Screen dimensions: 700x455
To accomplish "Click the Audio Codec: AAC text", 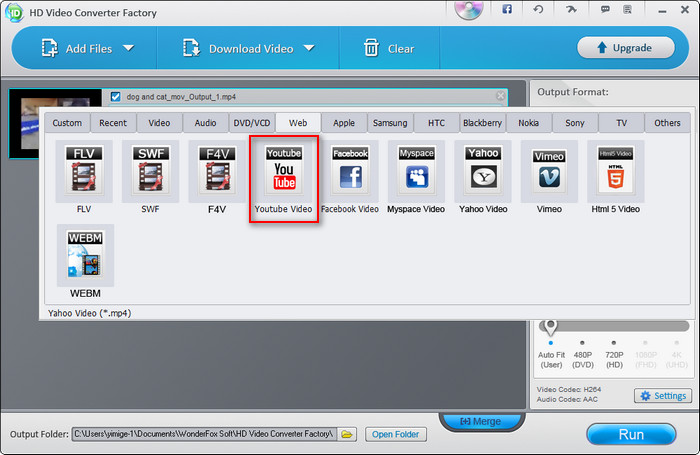I will [x=567, y=399].
